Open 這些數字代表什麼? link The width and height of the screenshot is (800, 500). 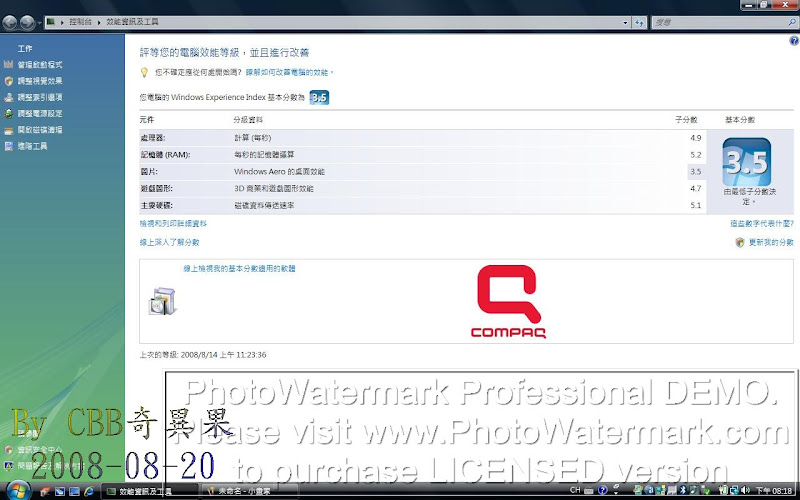pyautogui.click(x=762, y=223)
